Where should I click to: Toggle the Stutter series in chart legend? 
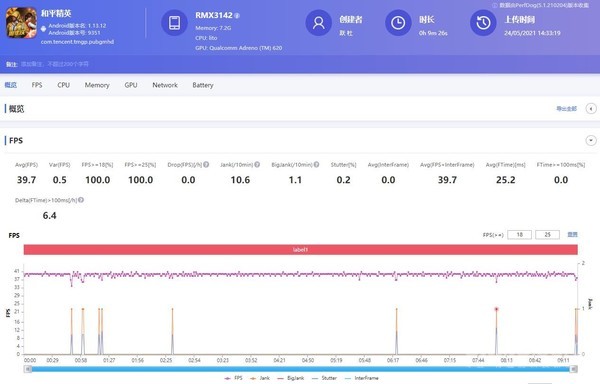(324, 378)
